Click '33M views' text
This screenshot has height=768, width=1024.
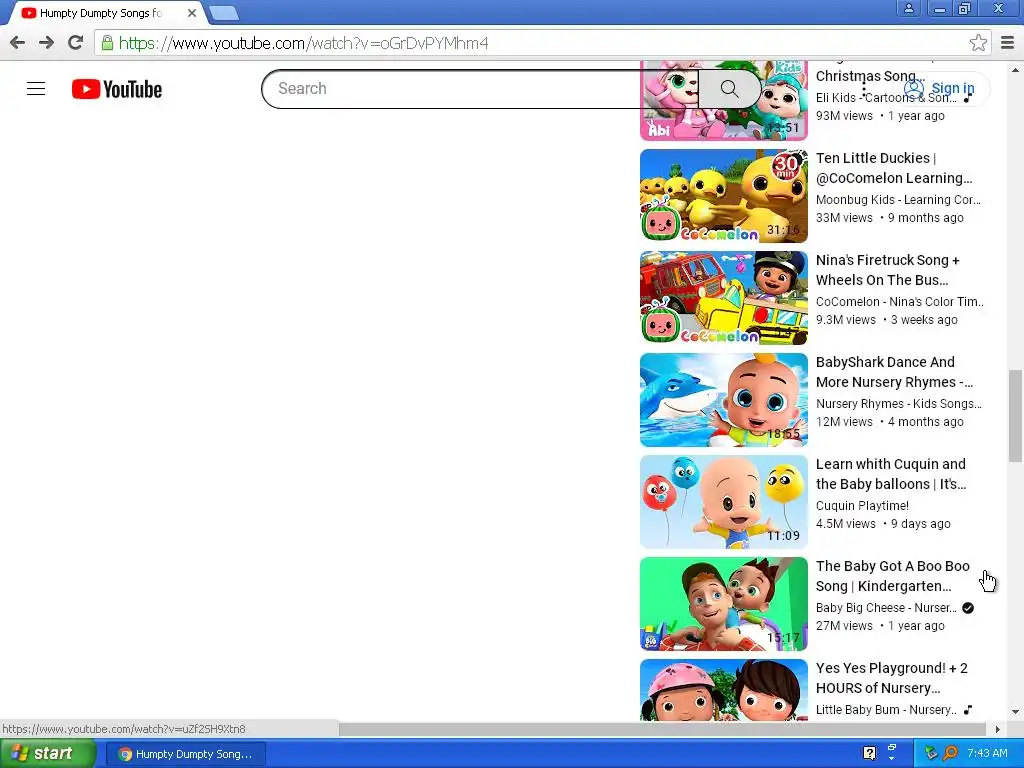[x=844, y=217]
